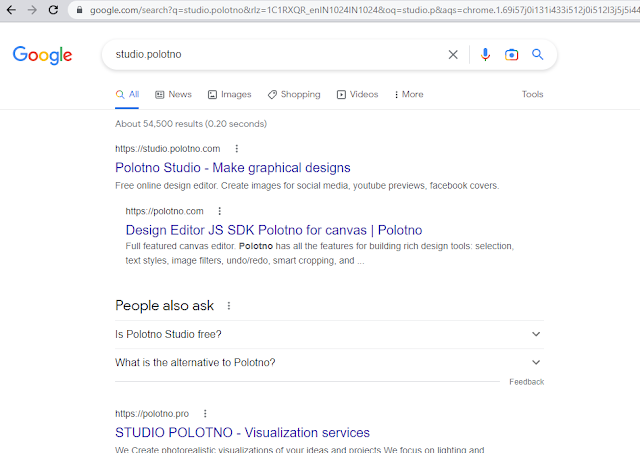Screen dimensions: 640x453
Task: Start voice search with microphone
Action: click(x=485, y=54)
